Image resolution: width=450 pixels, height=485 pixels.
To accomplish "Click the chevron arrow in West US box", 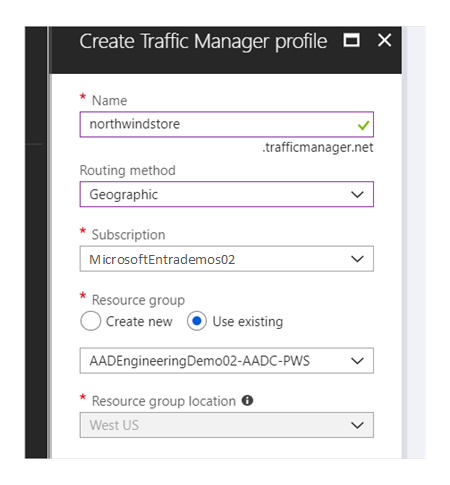I will 357,425.
